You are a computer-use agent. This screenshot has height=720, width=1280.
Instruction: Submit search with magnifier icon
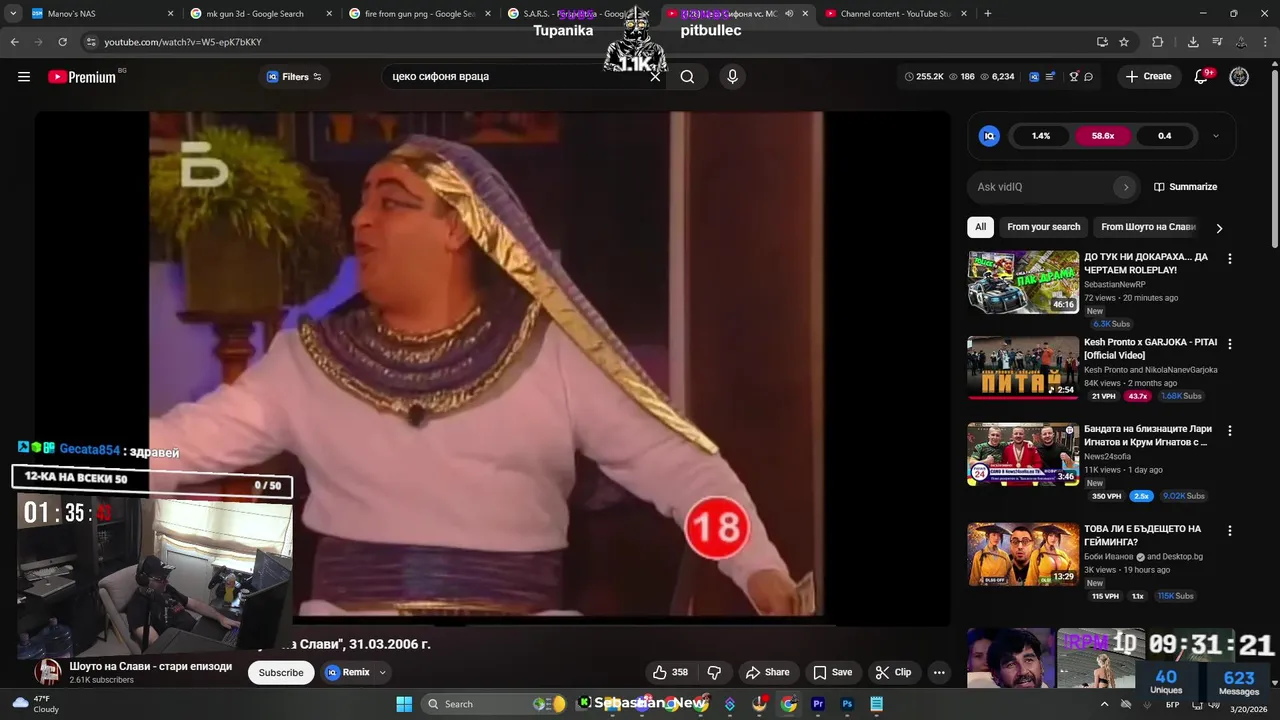click(687, 77)
